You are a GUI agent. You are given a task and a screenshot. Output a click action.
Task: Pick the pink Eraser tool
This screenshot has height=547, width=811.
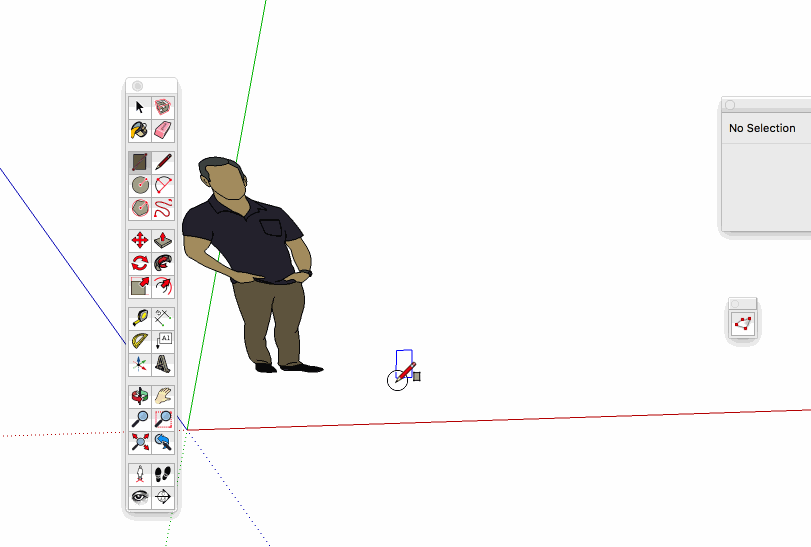(163, 130)
